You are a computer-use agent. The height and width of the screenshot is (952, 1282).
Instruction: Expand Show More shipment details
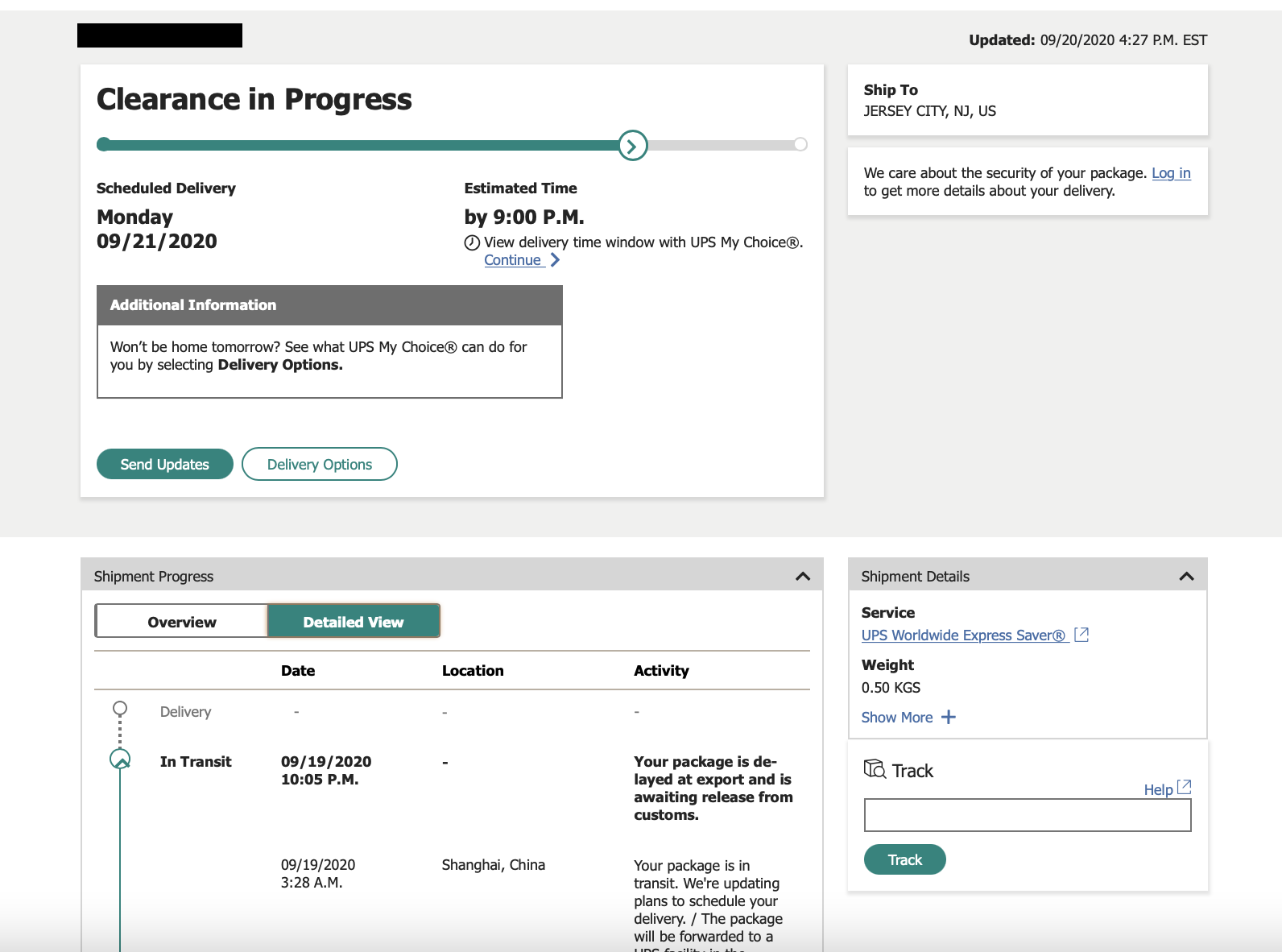(x=897, y=718)
